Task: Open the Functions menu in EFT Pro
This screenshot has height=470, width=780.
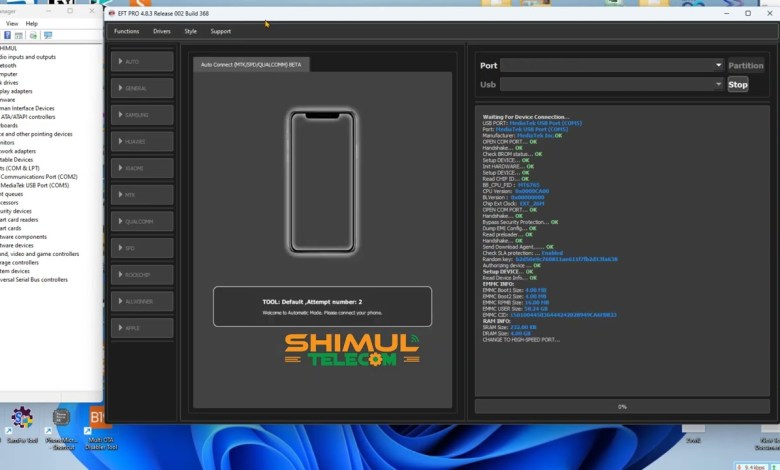Action: (x=126, y=31)
